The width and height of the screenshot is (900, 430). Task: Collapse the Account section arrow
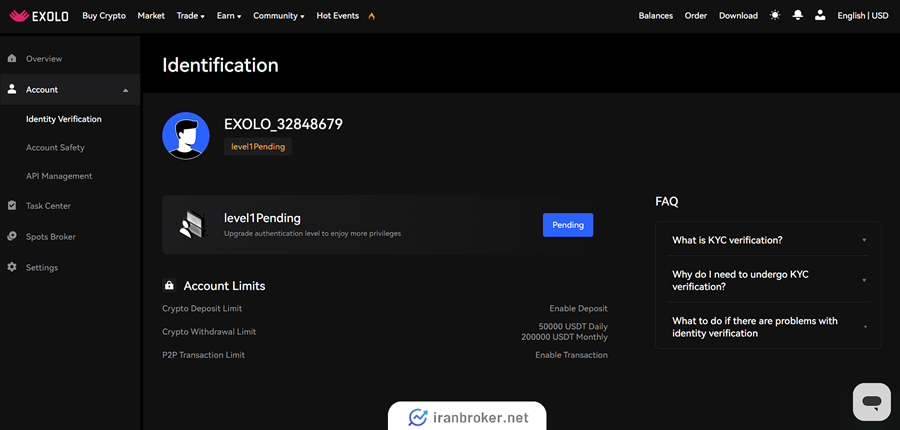click(126, 90)
